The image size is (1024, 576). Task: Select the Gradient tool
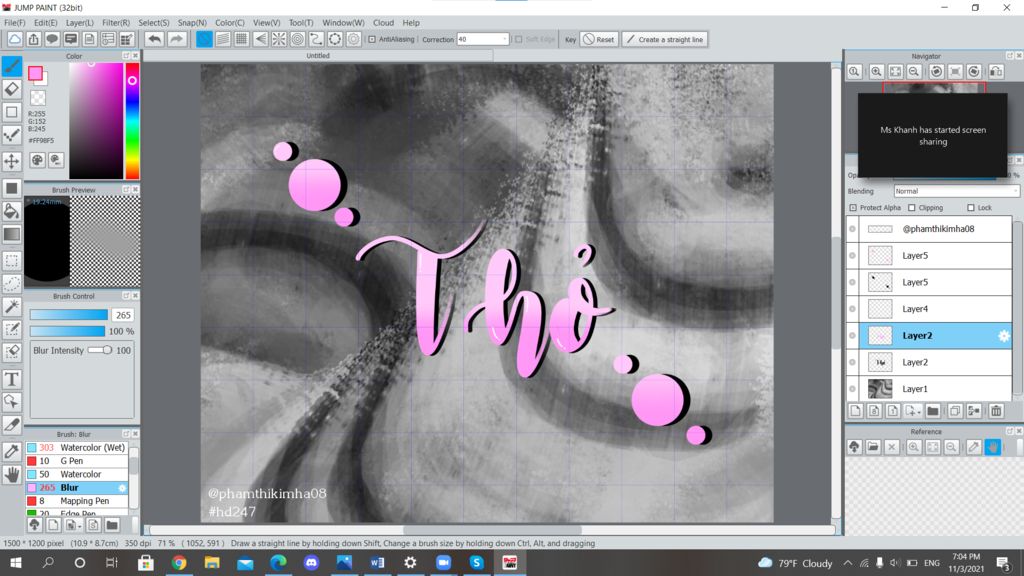click(12, 234)
